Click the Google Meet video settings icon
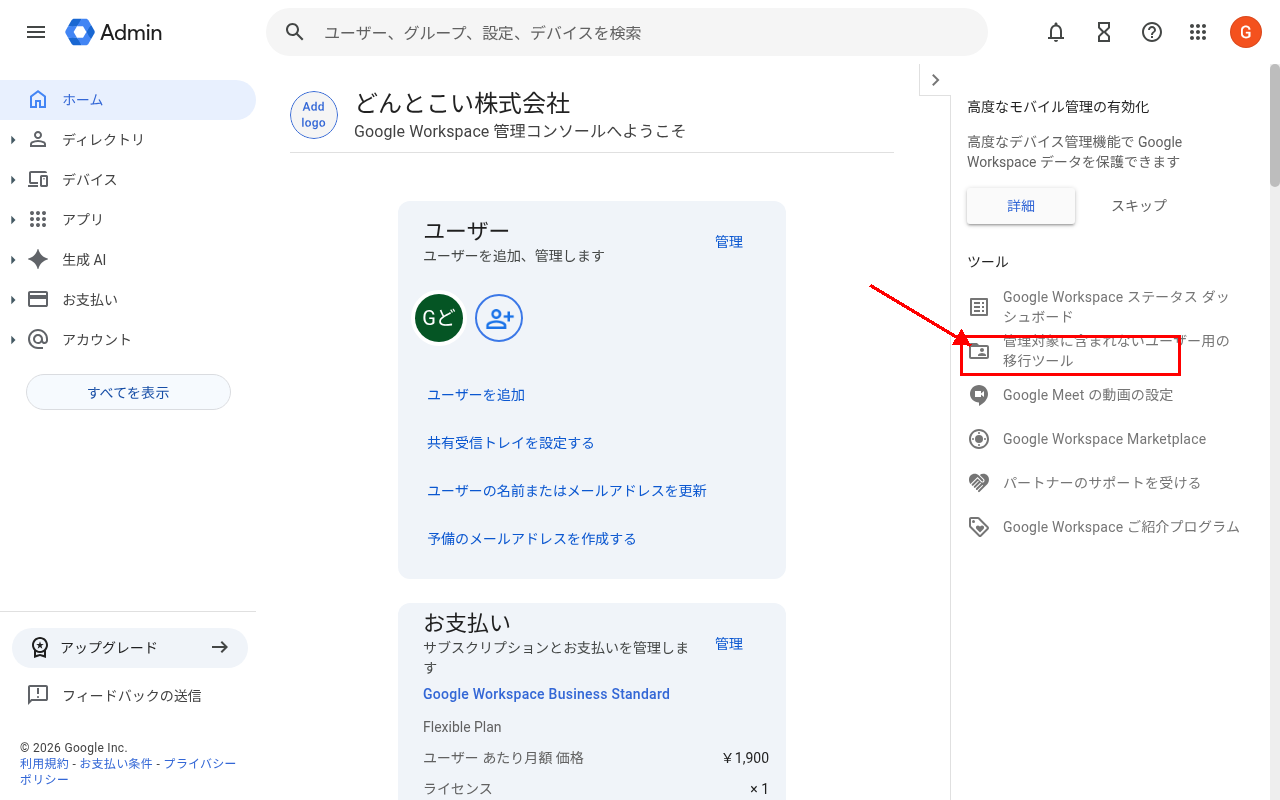Viewport: 1280px width, 800px height. coord(979,394)
